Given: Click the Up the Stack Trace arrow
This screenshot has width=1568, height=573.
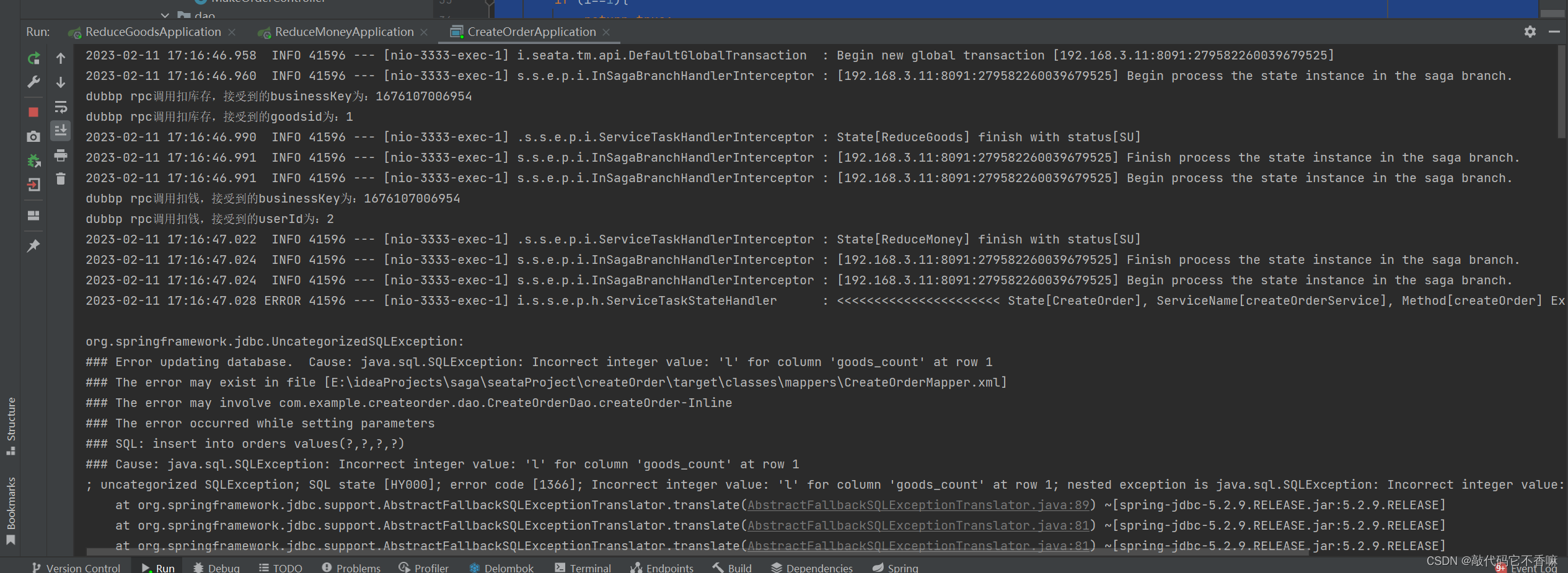Looking at the screenshot, I should click(61, 58).
